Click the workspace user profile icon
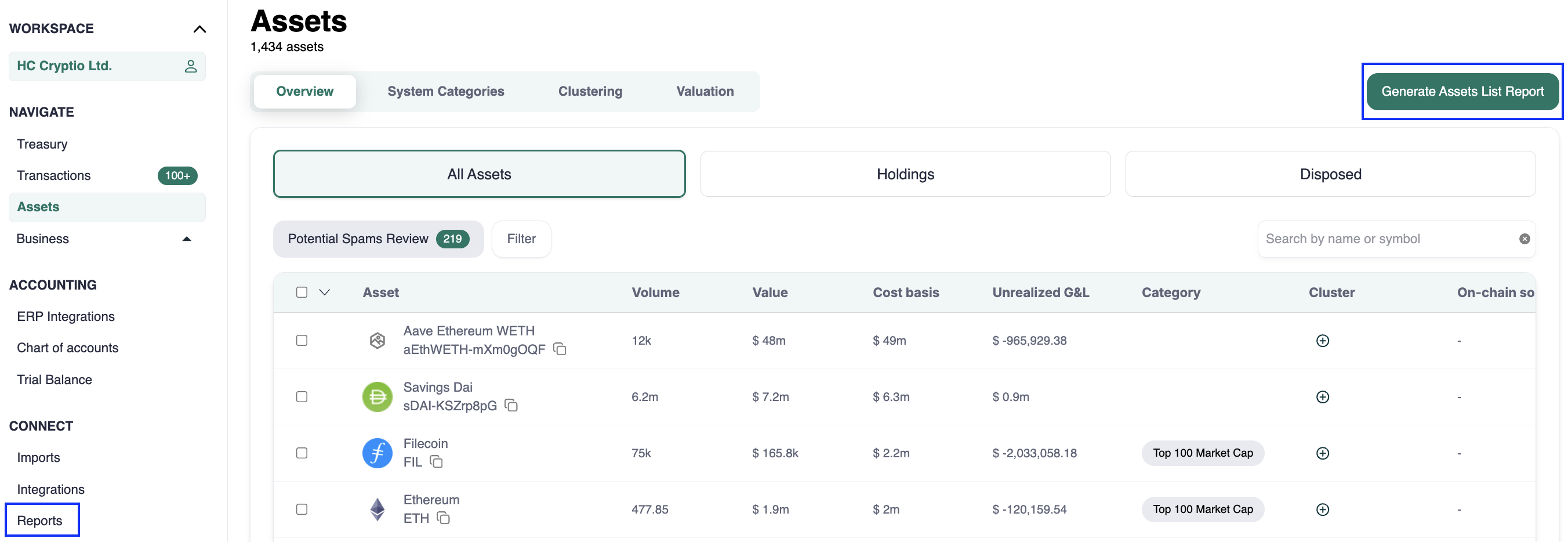 [x=191, y=66]
